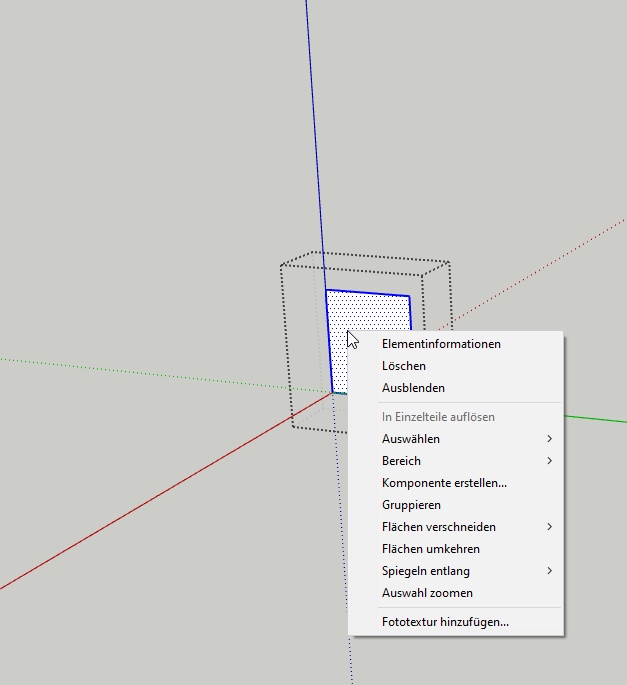This screenshot has height=685, width=627.
Task: Reverse faces using Flächen umkehren
Action: (x=430, y=549)
